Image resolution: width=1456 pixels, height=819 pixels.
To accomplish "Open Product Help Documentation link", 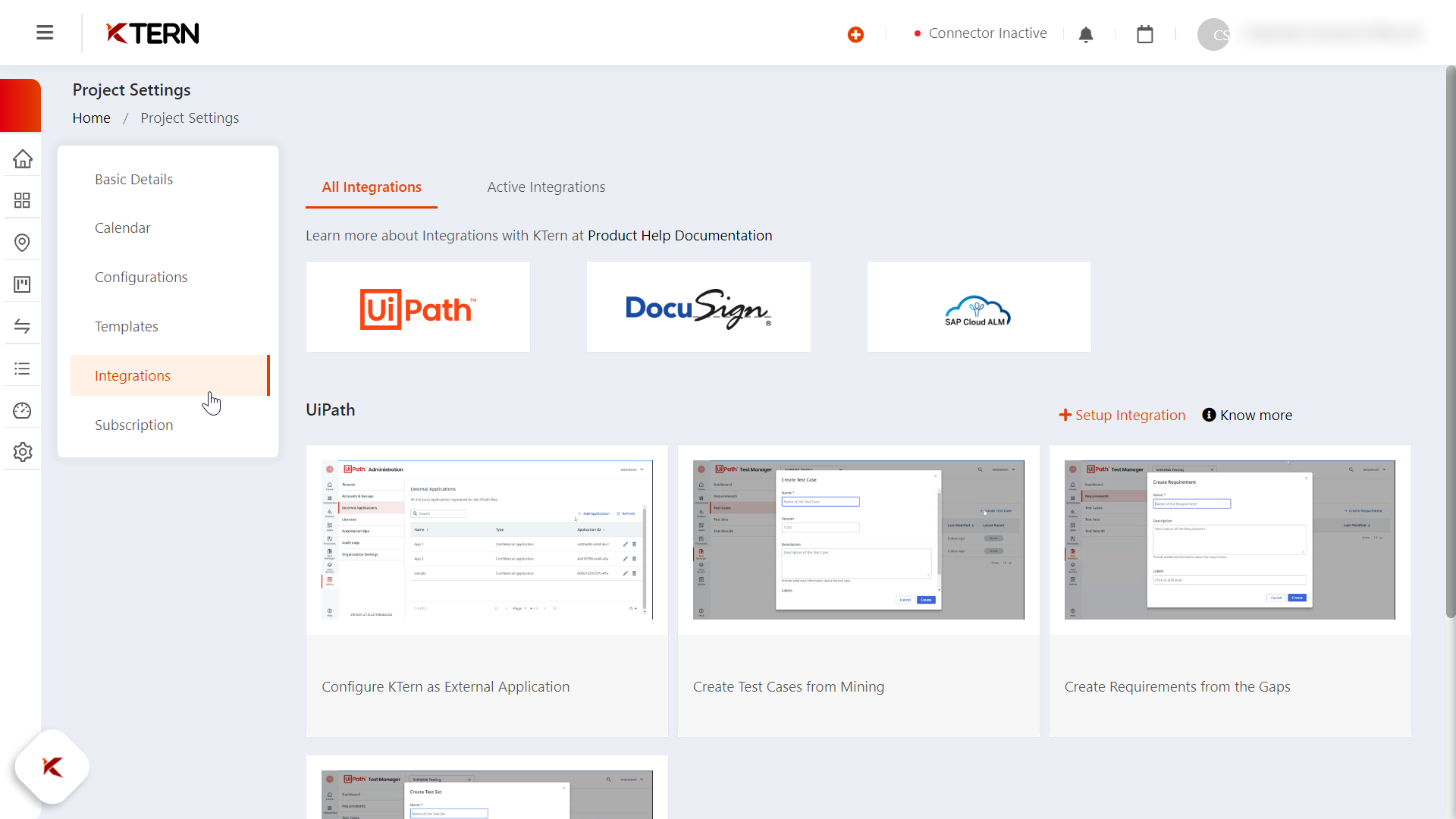I will [679, 236].
